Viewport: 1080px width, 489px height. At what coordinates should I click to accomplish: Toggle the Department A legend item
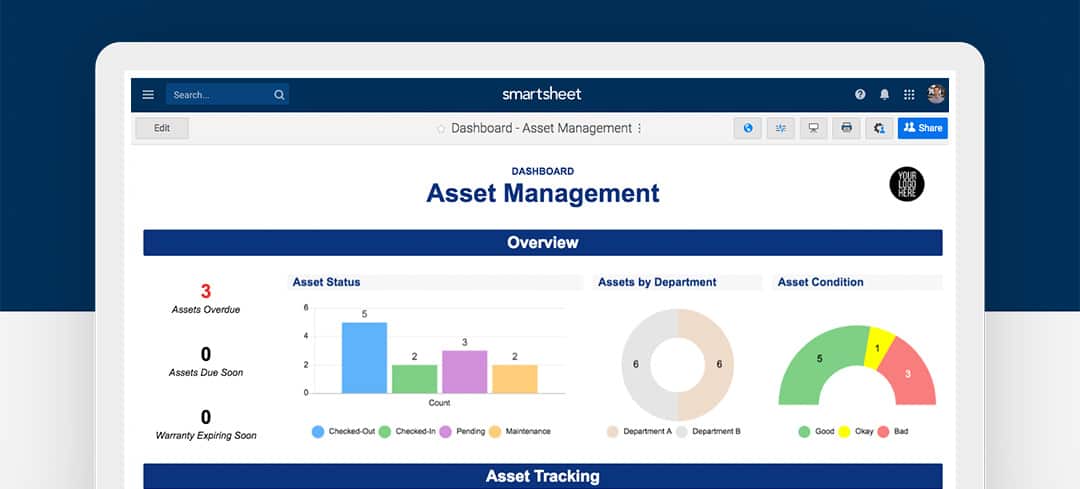click(x=639, y=432)
